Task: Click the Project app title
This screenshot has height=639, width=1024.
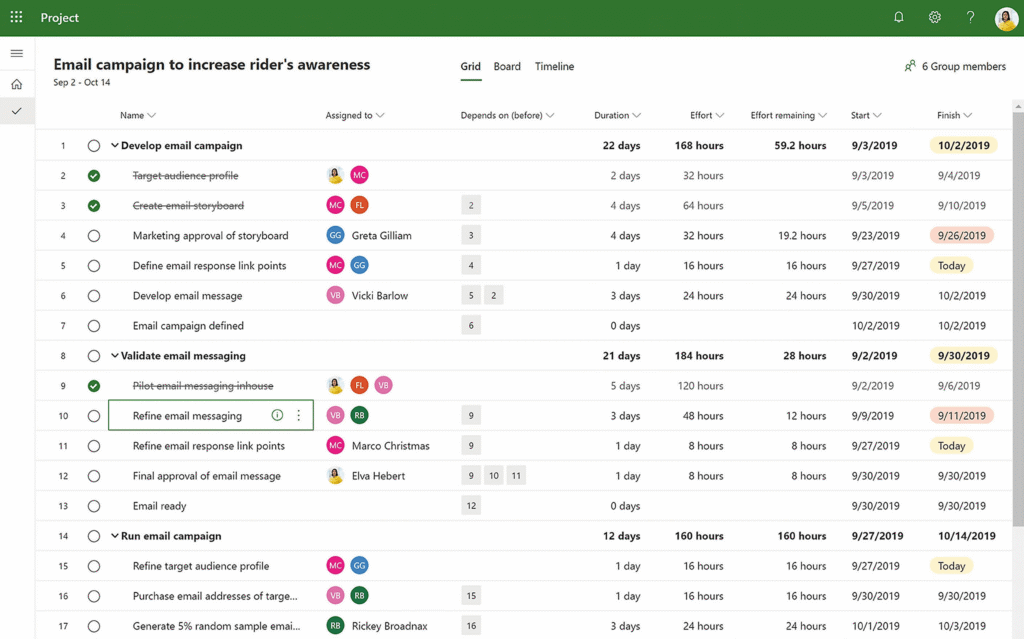Action: (x=59, y=18)
